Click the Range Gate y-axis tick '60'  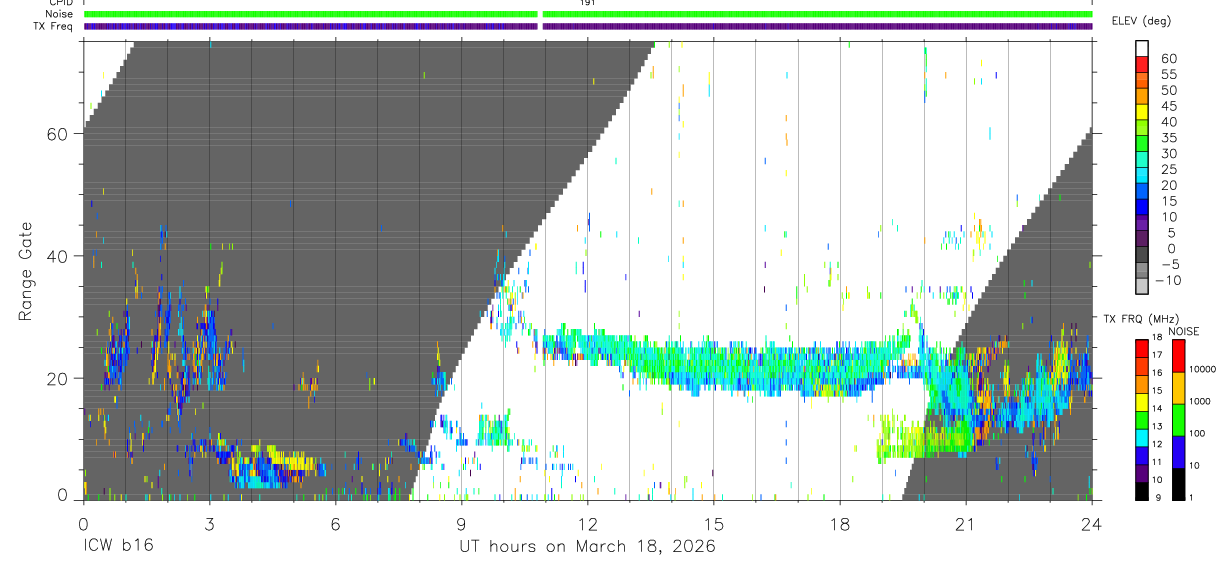point(56,134)
